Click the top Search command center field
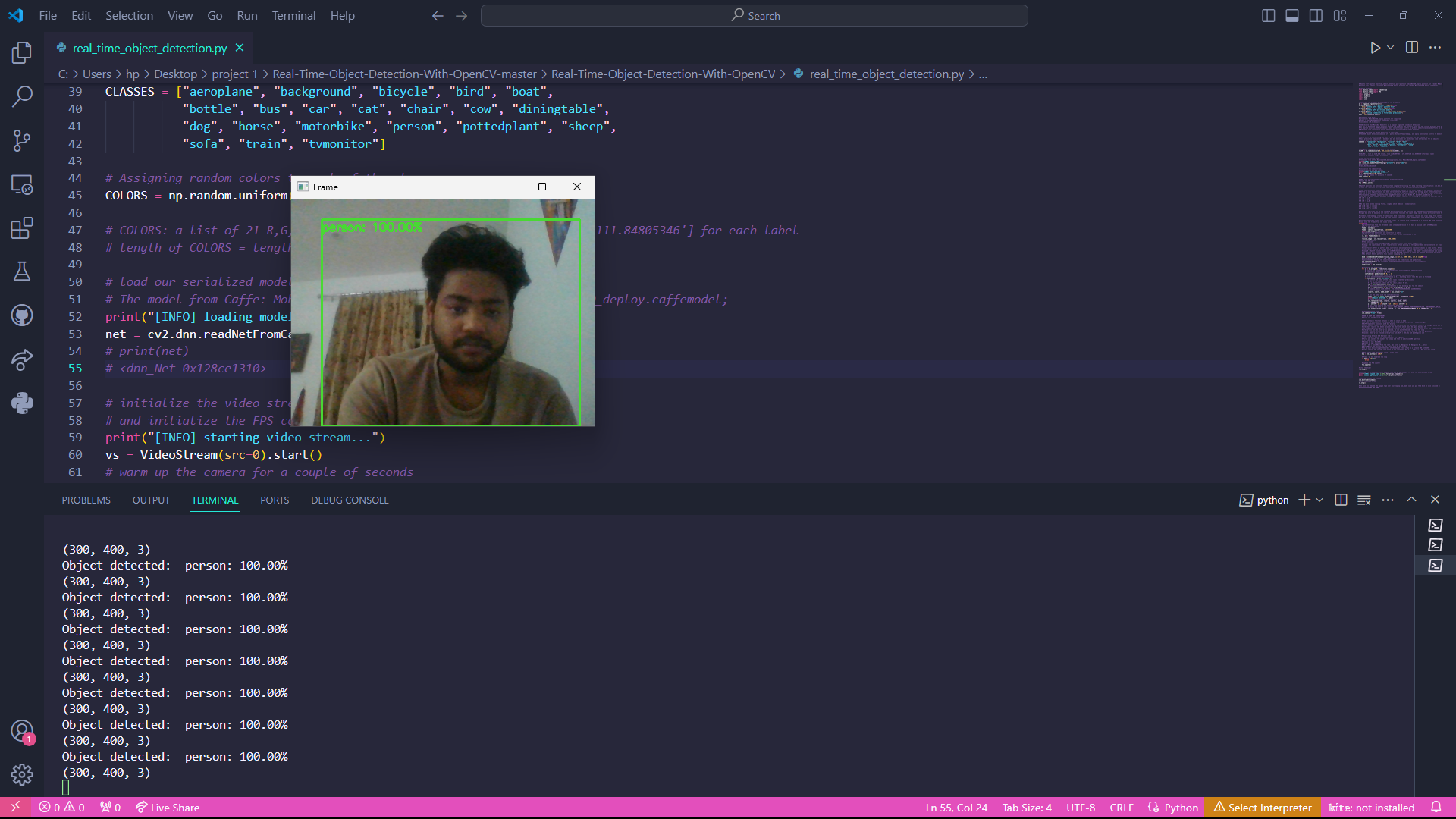The height and width of the screenshot is (819, 1456). click(x=755, y=16)
